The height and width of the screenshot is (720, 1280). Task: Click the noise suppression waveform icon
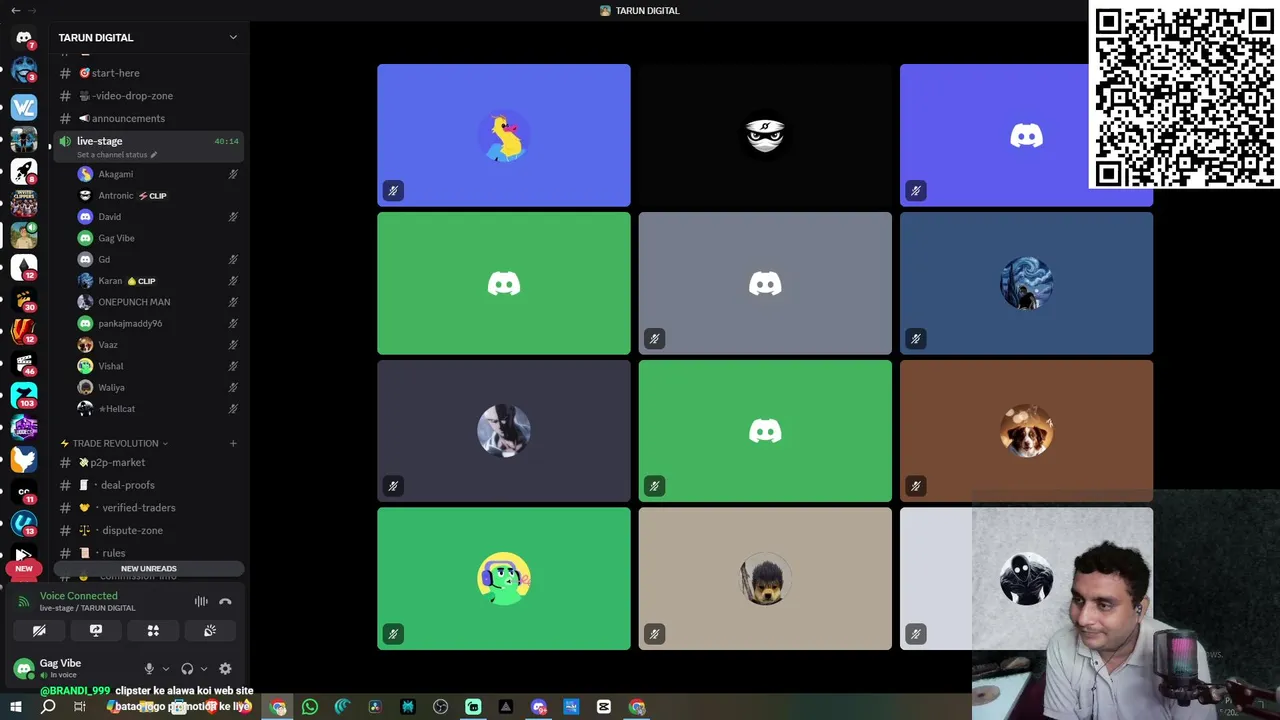point(201,601)
